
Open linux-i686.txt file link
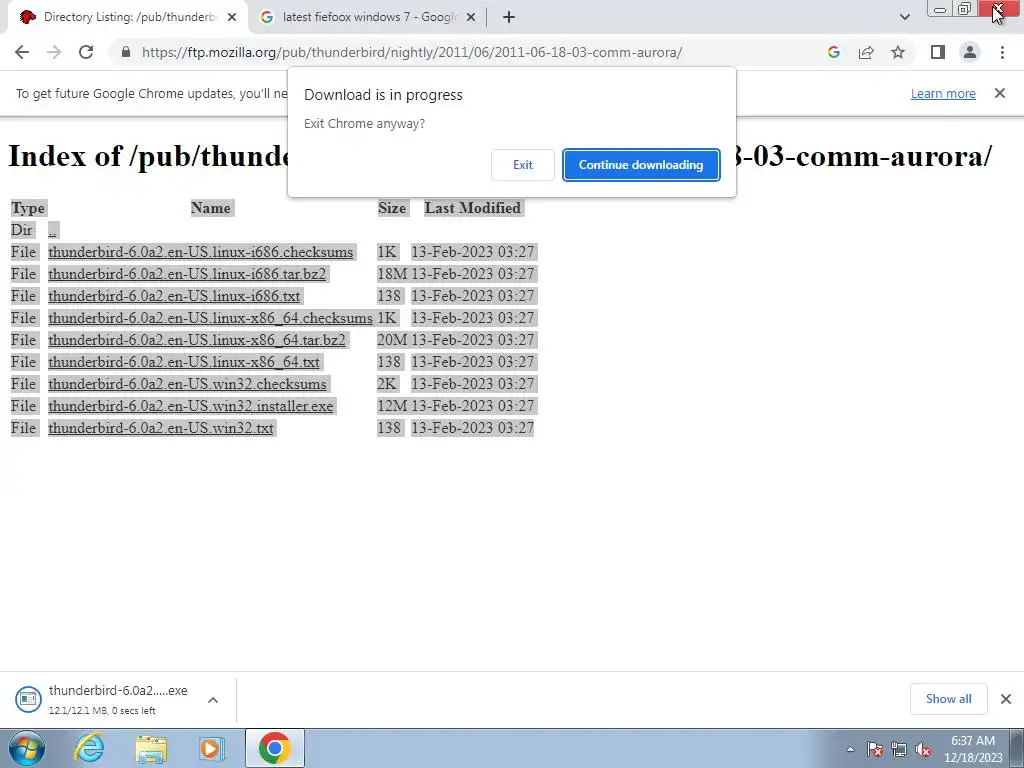(174, 296)
